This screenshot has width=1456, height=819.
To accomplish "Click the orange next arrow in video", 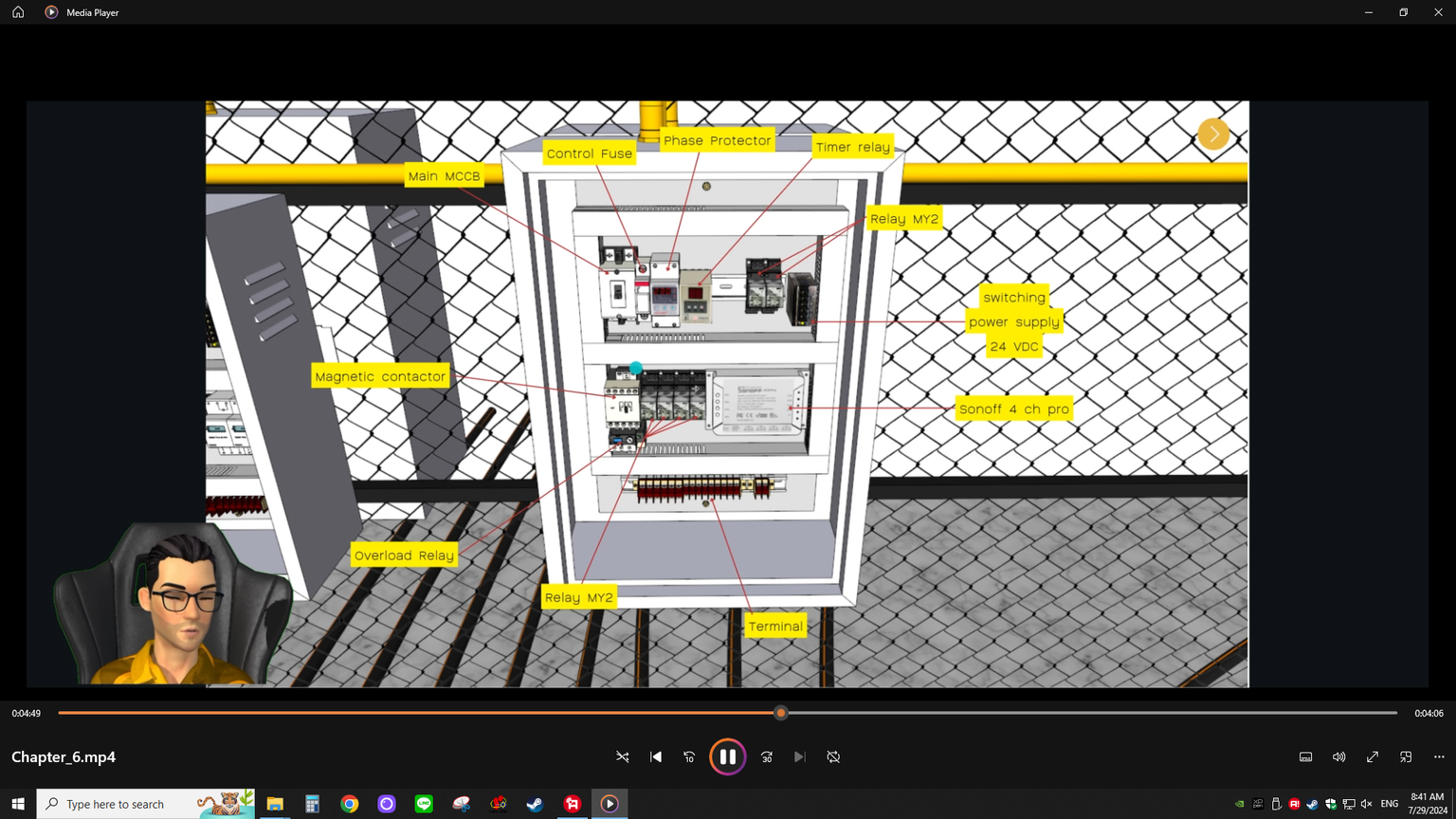I will pyautogui.click(x=1213, y=134).
